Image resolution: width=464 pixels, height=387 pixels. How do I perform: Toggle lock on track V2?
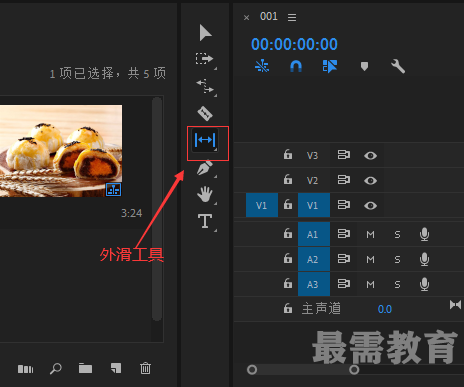pyautogui.click(x=288, y=180)
